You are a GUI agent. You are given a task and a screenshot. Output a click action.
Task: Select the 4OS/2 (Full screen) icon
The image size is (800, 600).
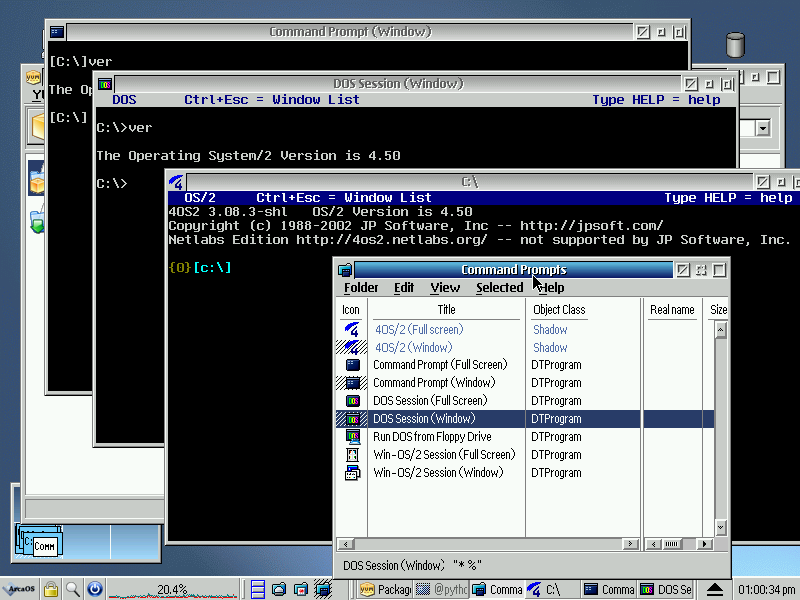tap(352, 330)
